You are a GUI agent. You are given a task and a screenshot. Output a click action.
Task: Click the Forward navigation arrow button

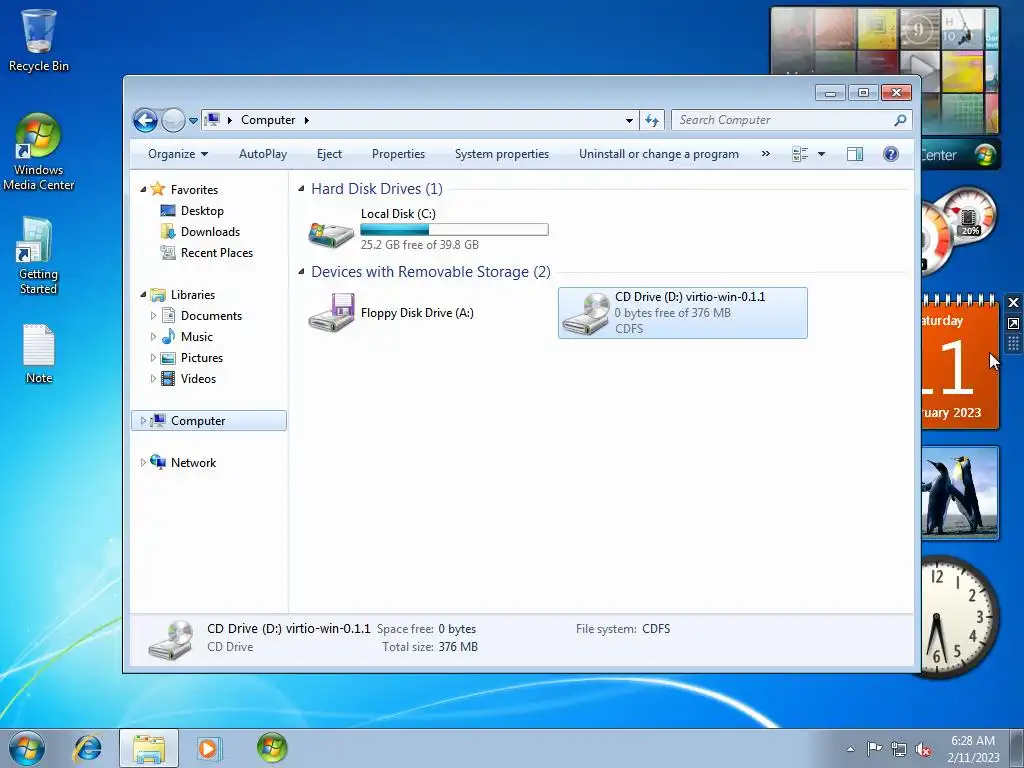pos(173,120)
